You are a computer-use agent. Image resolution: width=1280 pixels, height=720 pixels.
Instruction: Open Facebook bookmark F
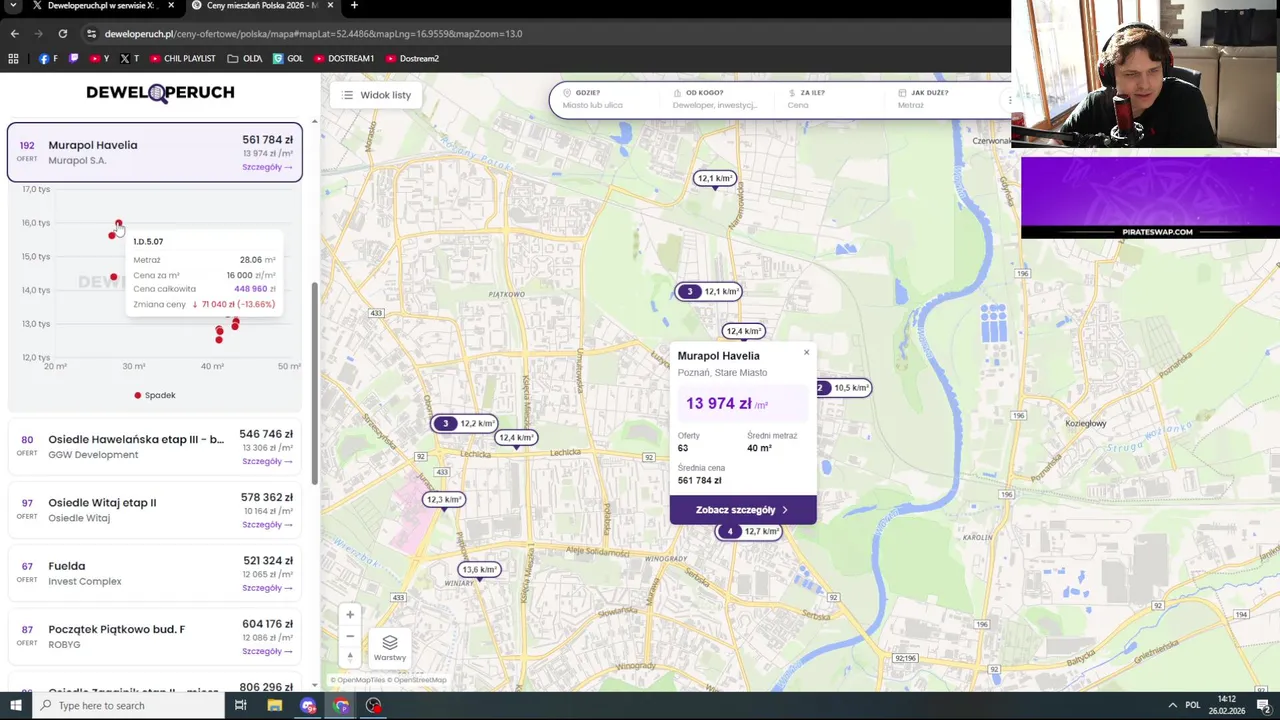pyautogui.click(x=48, y=59)
